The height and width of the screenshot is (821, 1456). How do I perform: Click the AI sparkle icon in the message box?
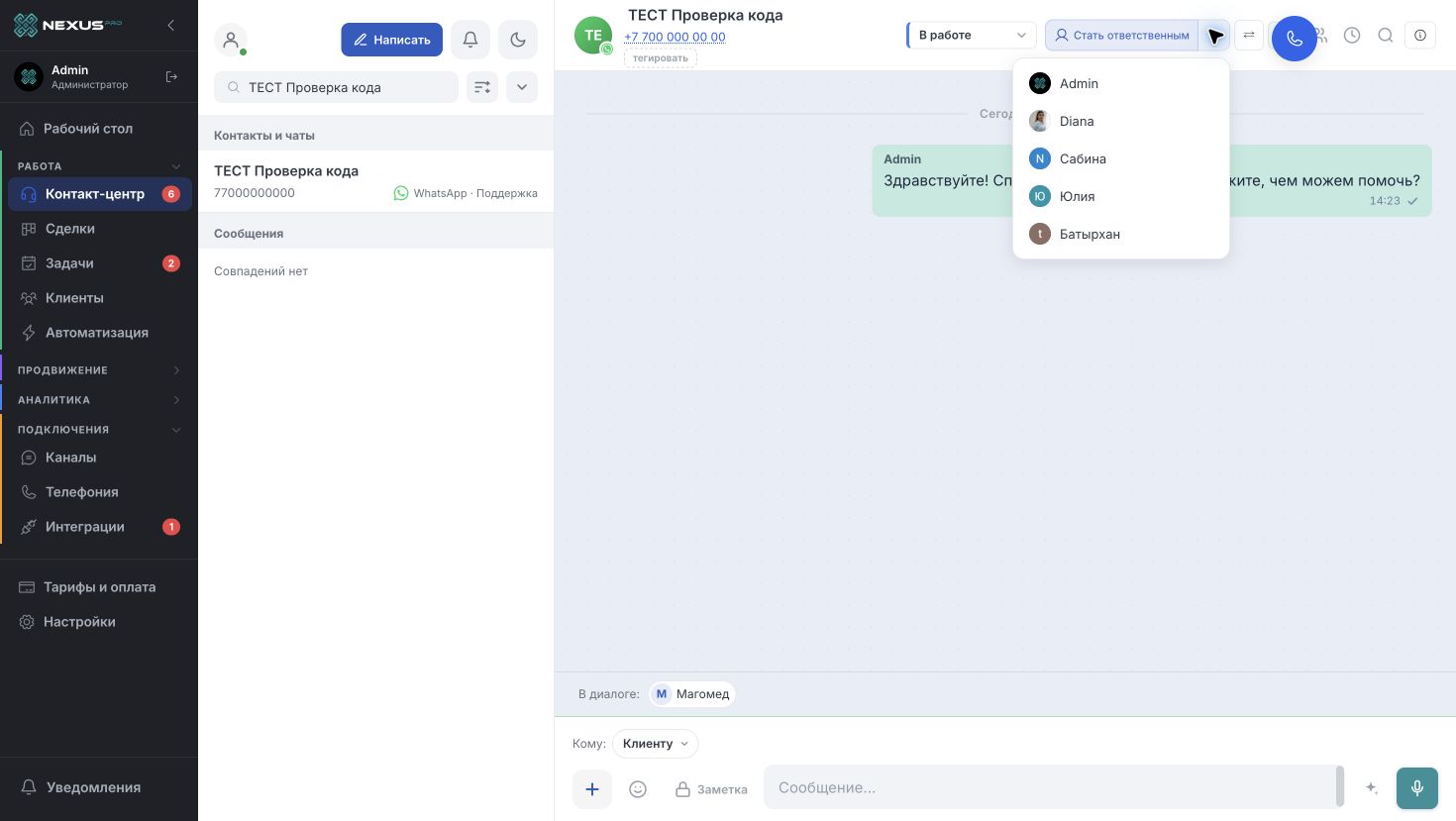[x=1372, y=788]
